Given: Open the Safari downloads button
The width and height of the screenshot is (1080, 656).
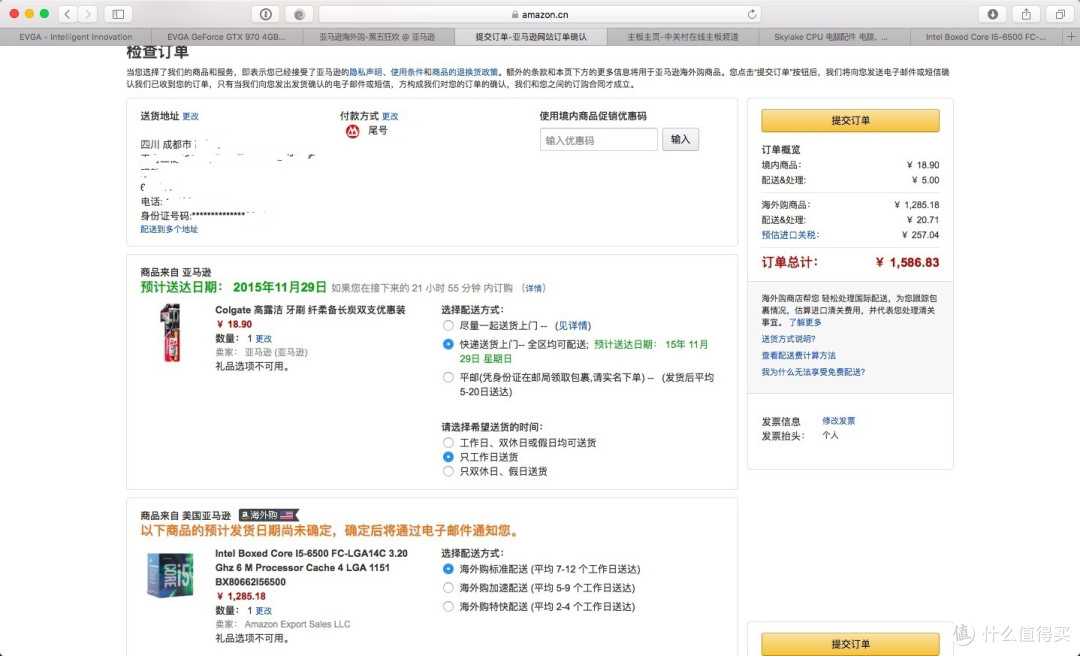Looking at the screenshot, I should (993, 14).
